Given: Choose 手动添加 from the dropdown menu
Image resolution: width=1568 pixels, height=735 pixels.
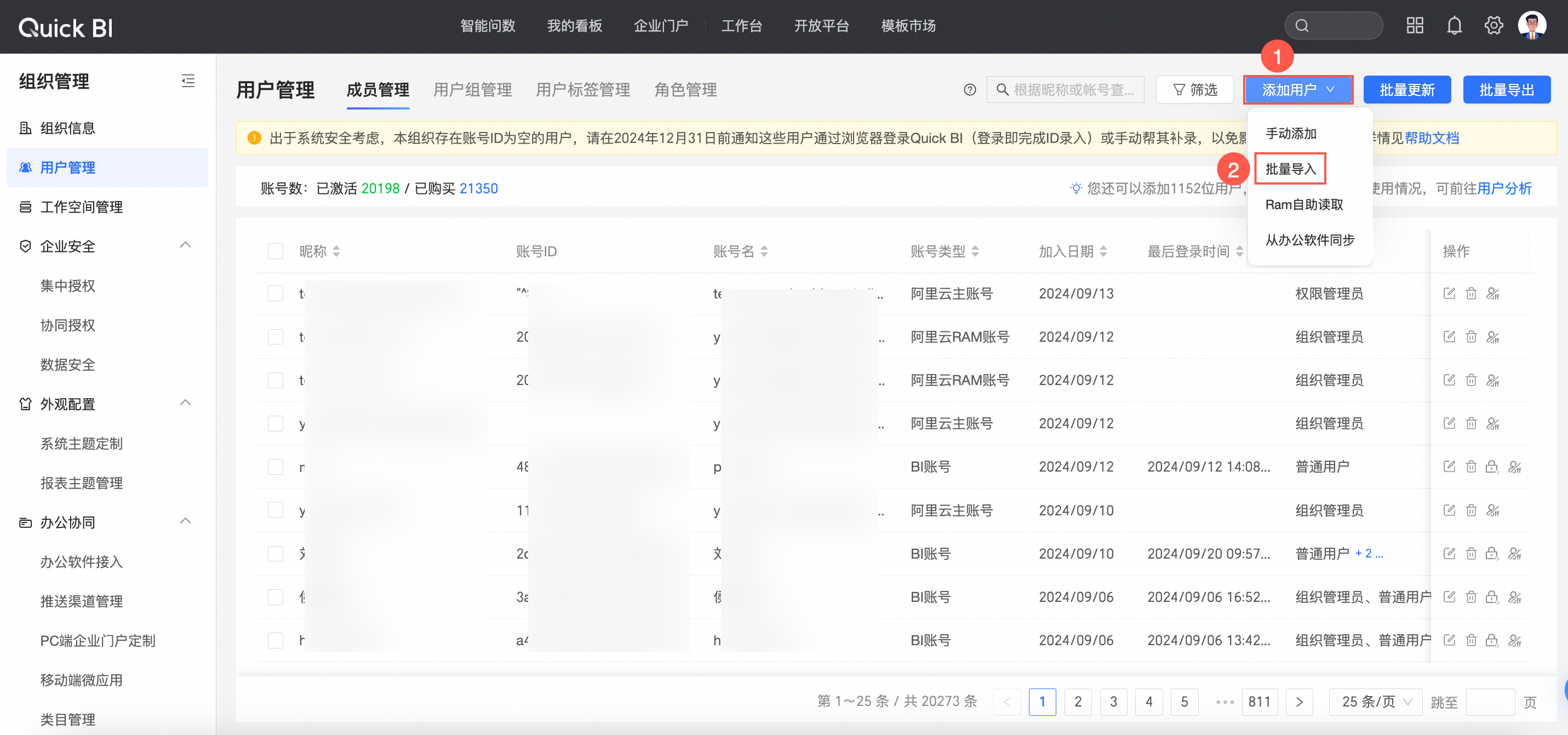Looking at the screenshot, I should click(x=1290, y=133).
